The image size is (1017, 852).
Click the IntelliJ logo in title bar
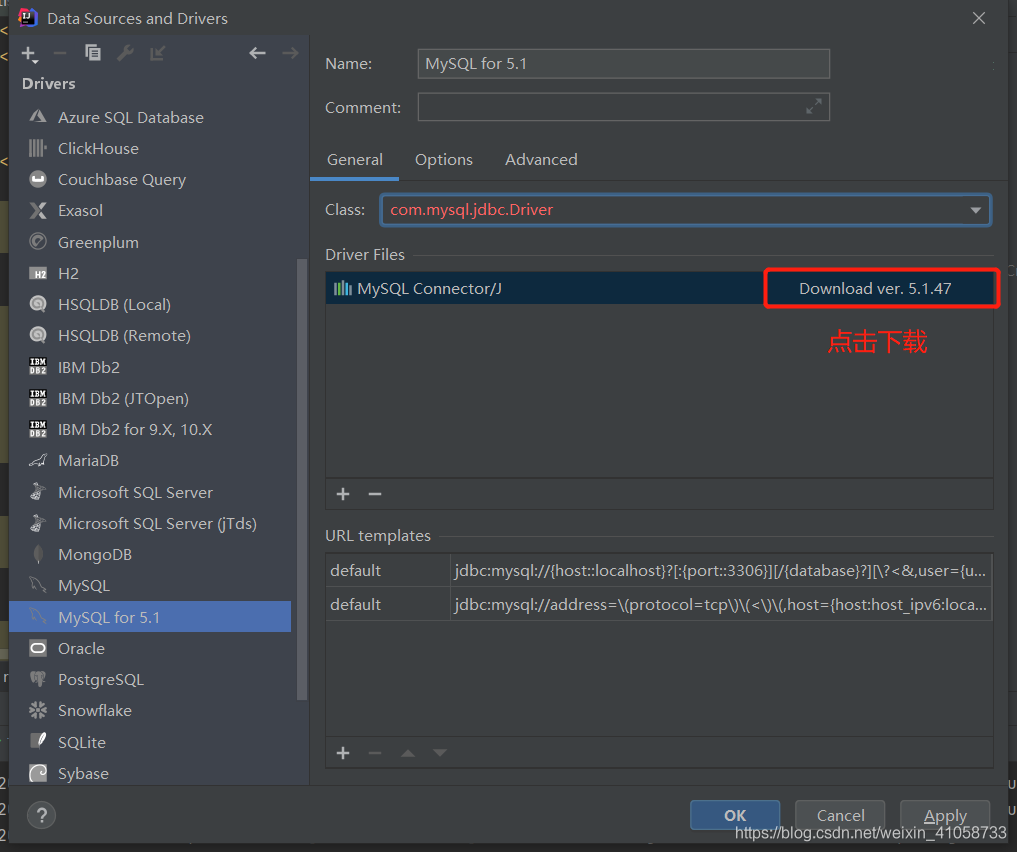(x=29, y=18)
